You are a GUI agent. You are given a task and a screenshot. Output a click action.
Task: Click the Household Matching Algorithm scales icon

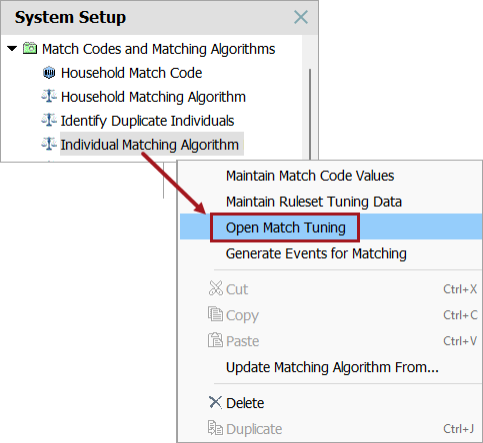(49, 96)
